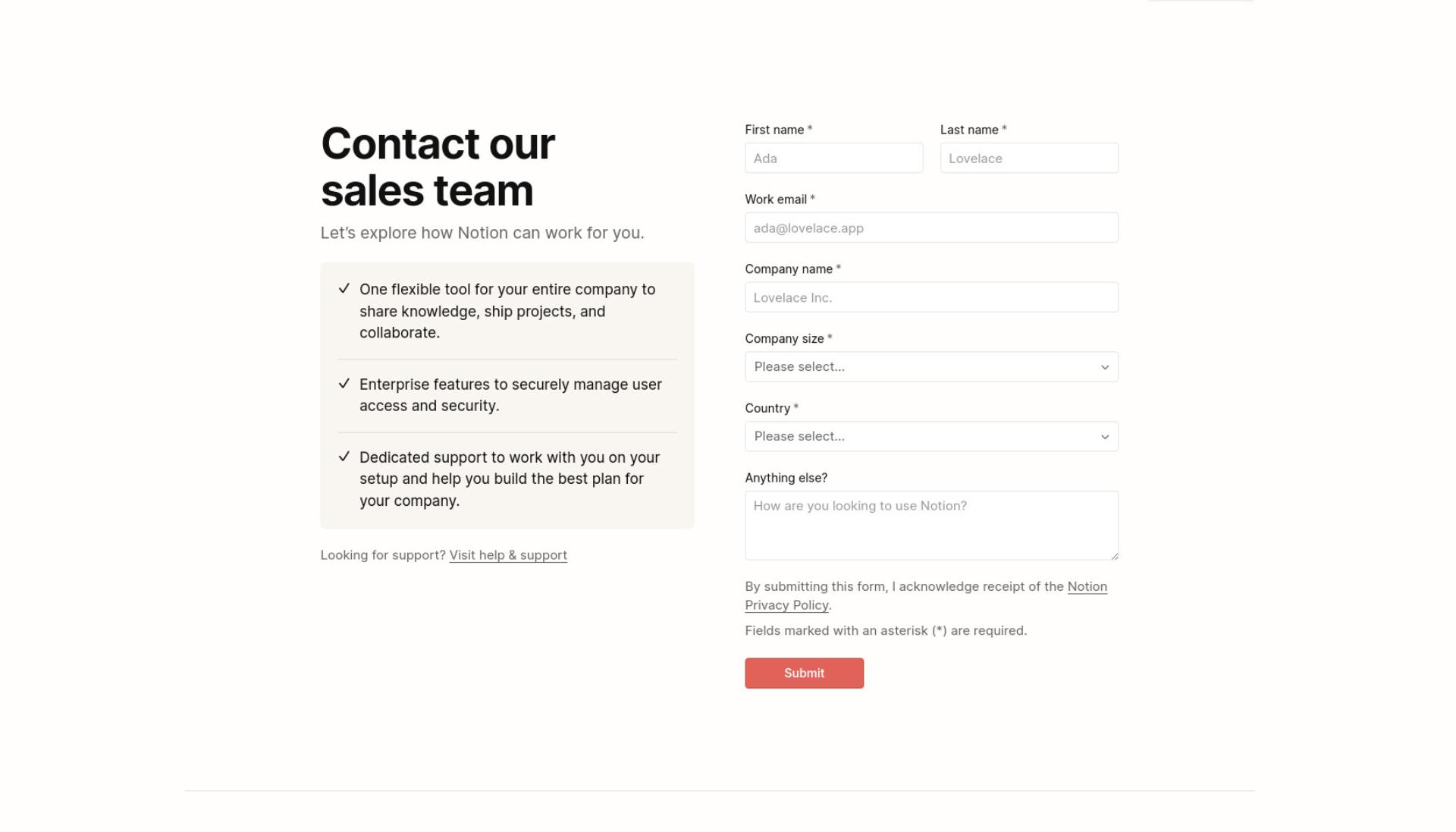Visit help & support link
Screen dimensions: 1456x832
[508, 555]
